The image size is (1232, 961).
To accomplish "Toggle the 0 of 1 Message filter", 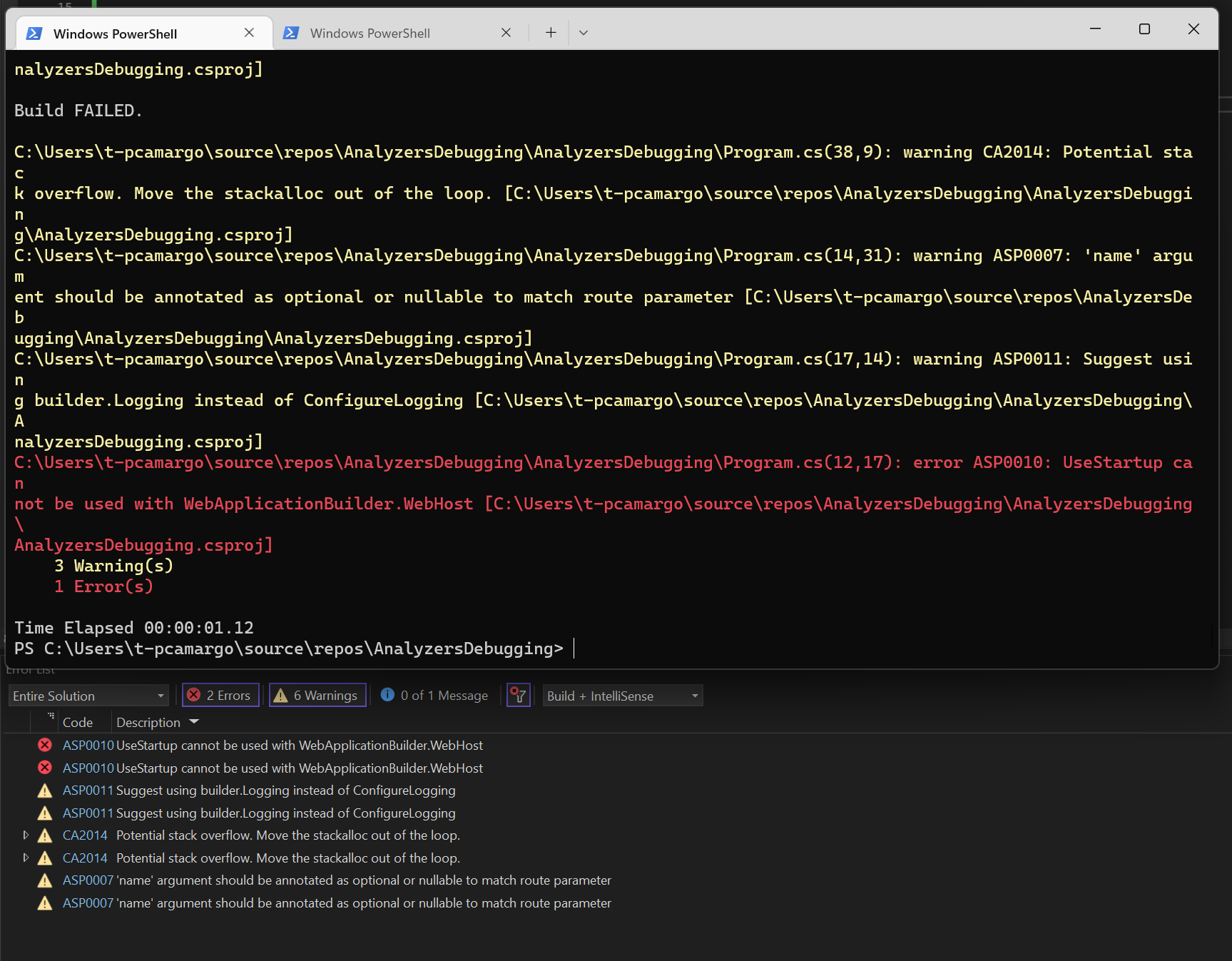I will (x=434, y=696).
